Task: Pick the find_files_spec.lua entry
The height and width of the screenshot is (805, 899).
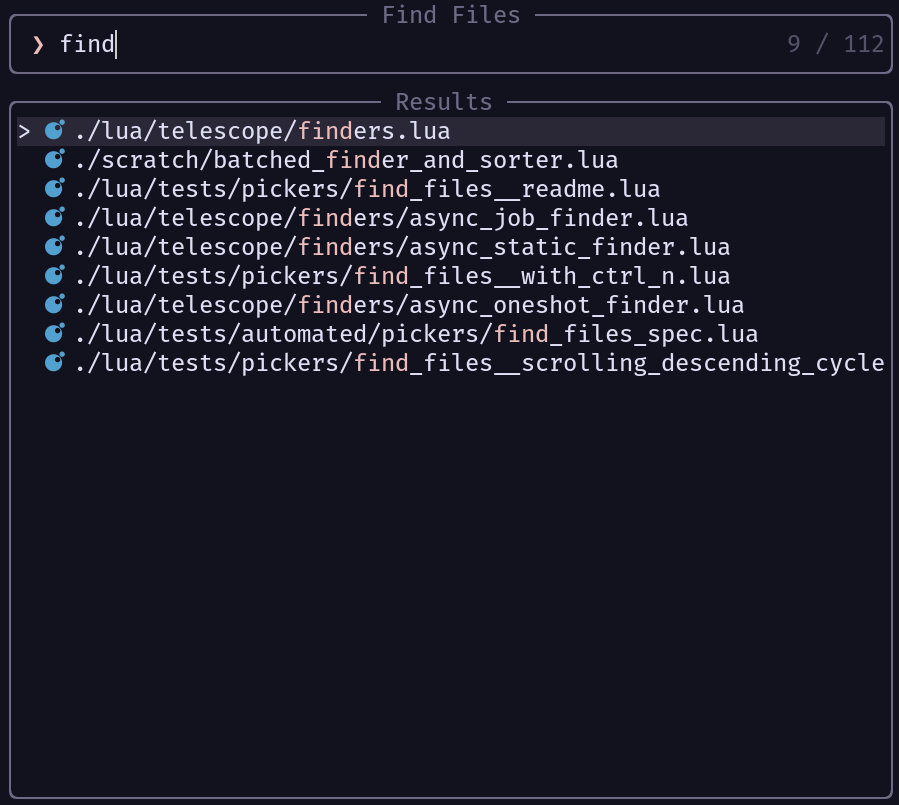Action: pyautogui.click(x=451, y=334)
